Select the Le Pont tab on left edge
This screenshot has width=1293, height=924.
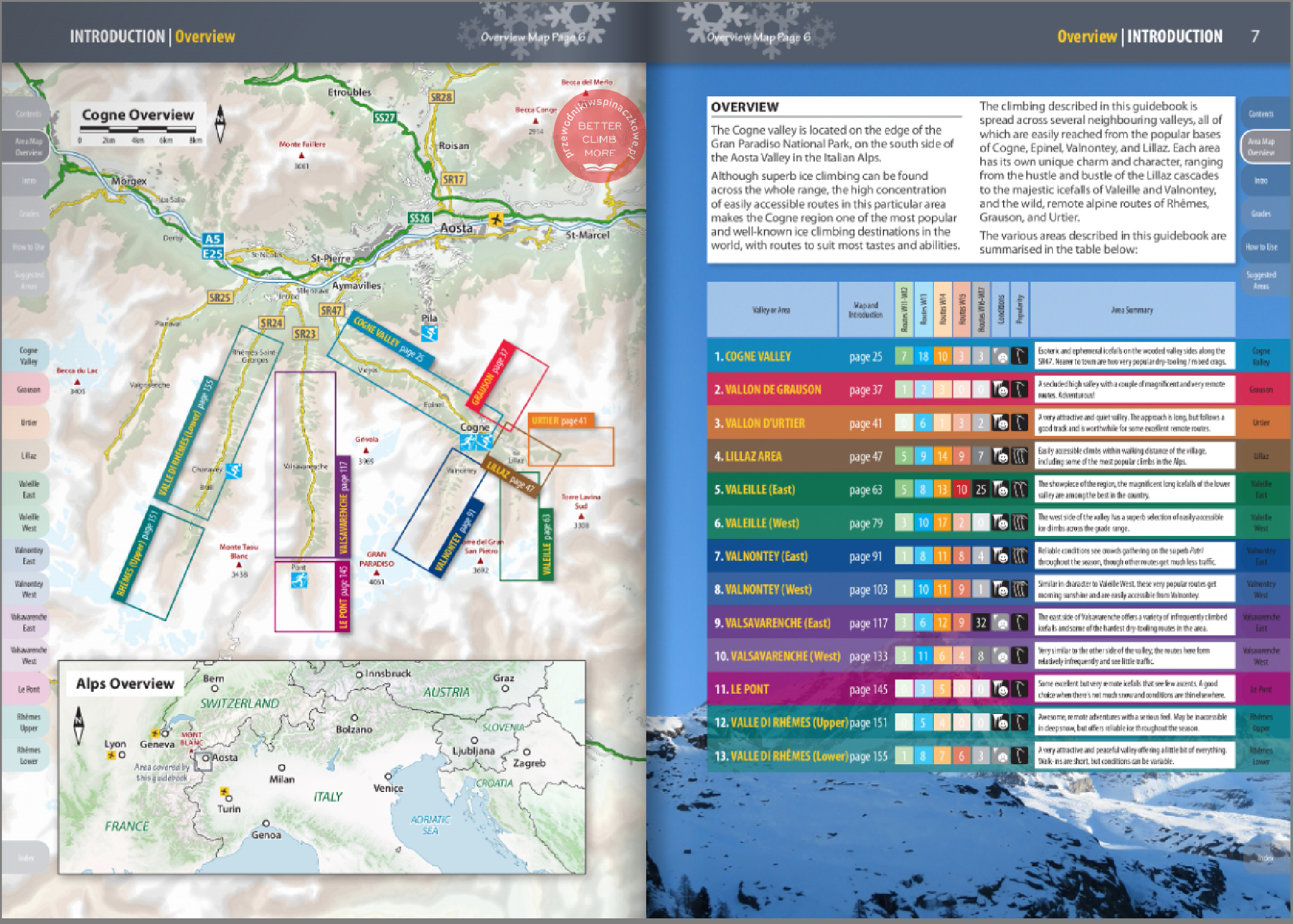tap(28, 689)
